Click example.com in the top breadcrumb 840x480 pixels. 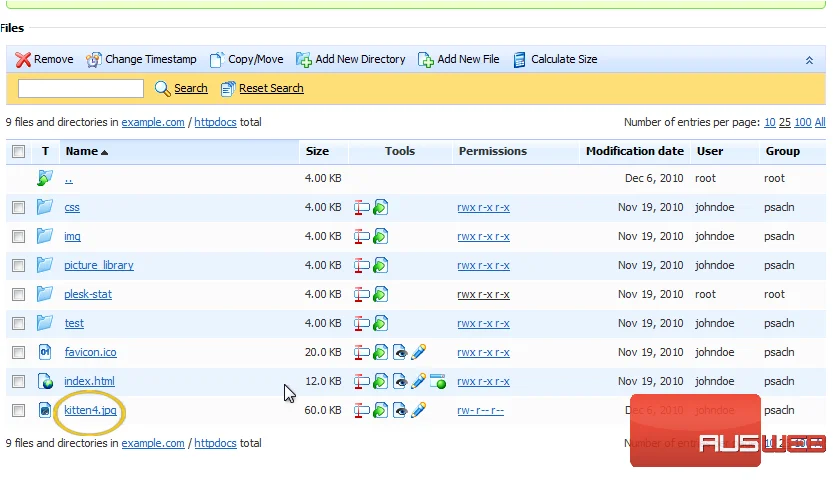[153, 122]
